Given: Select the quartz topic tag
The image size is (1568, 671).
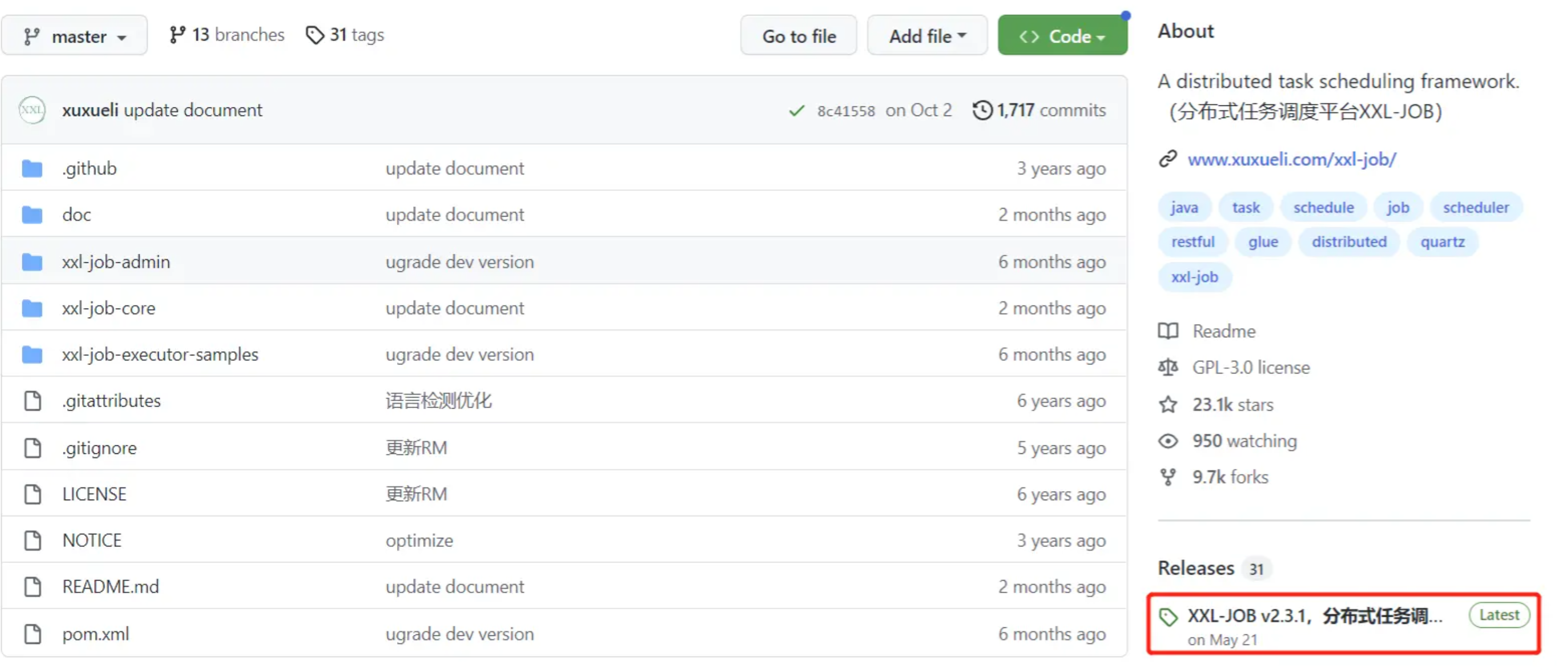Looking at the screenshot, I should click(1442, 242).
